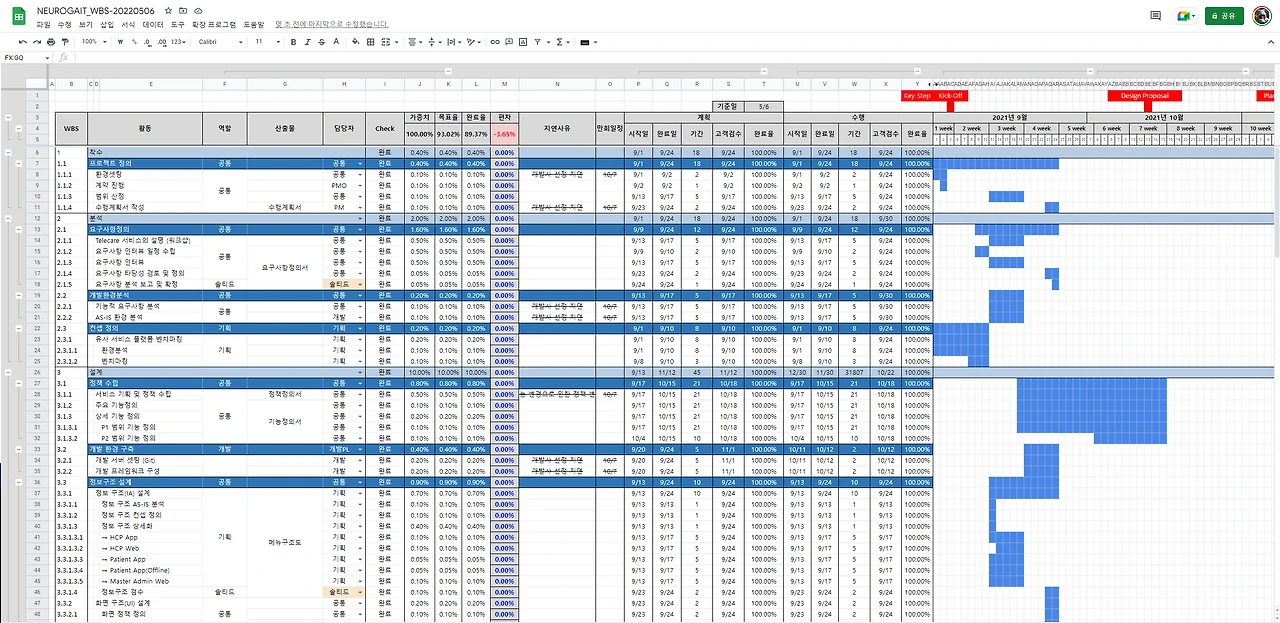The width and height of the screenshot is (1280, 623).
Task: Open the 보기 menu
Action: point(85,23)
